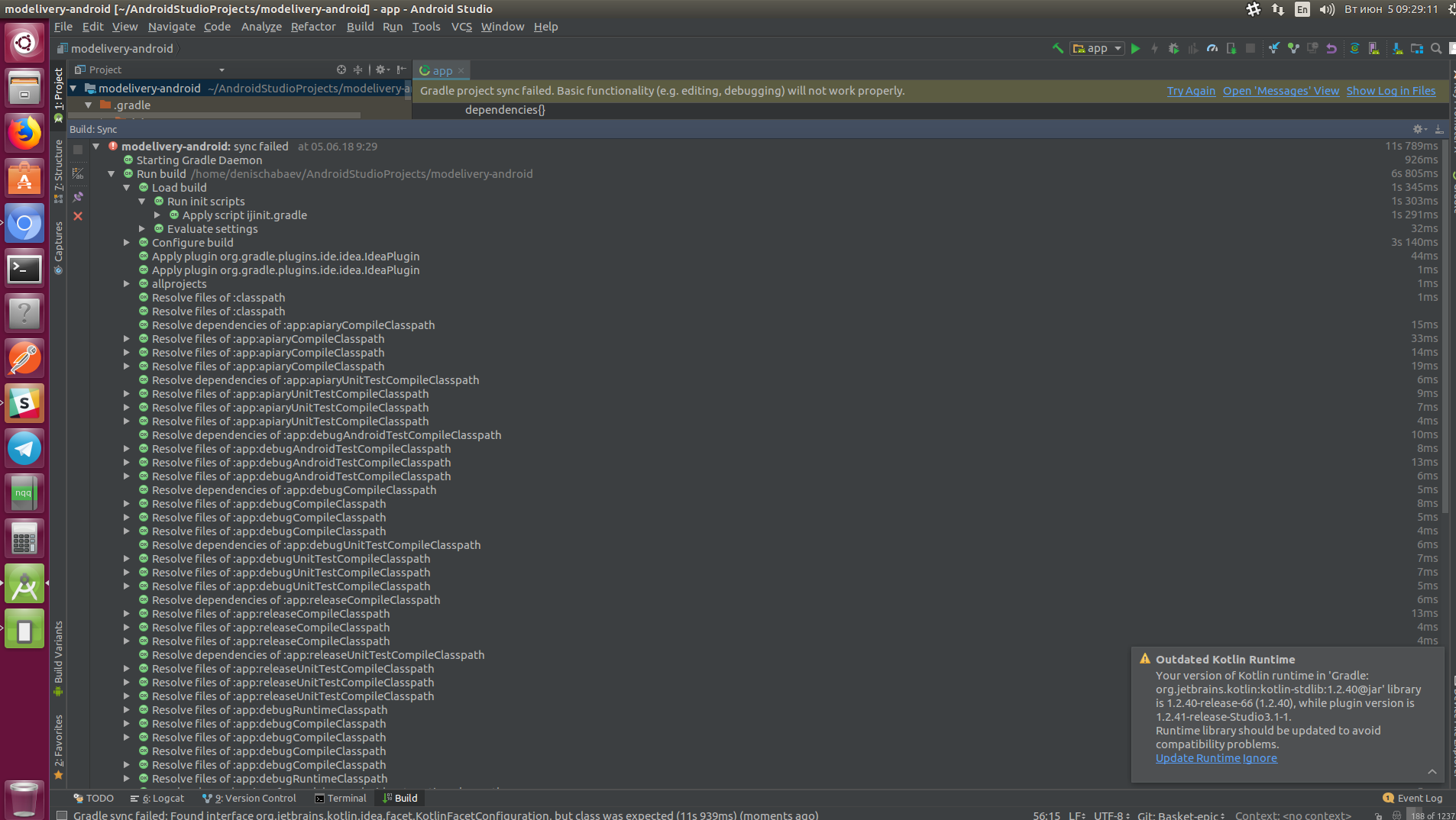Open the SDK Manager download icon
1456x820 pixels.
point(1397,48)
